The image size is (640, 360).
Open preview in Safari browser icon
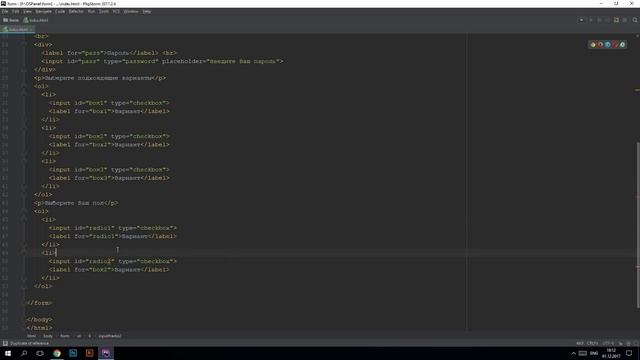click(x=608, y=44)
